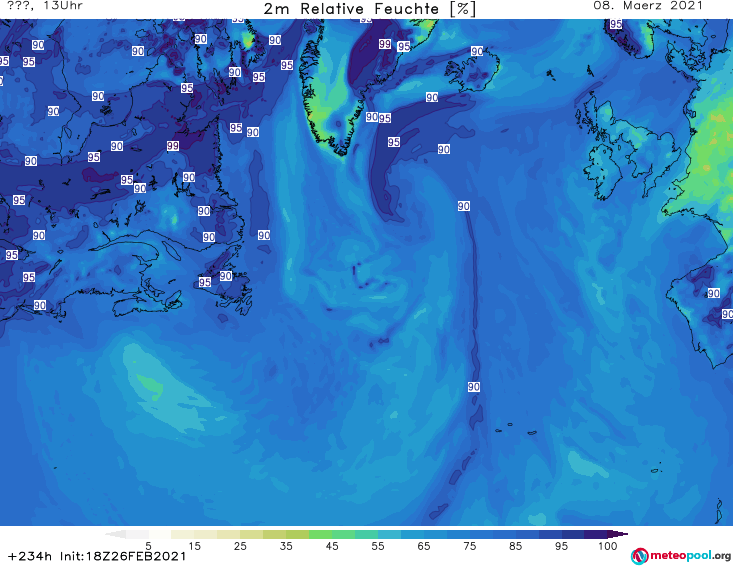Click the meteopool.org logo link
The image size is (733, 566).
click(x=681, y=556)
